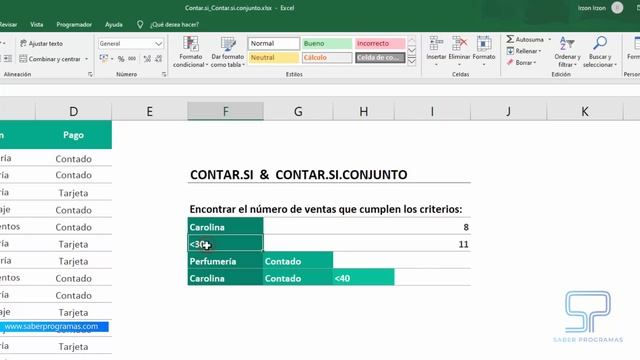The width and height of the screenshot is (640, 360).
Task: Apply the Cálculo cell style
Action: 327,58
